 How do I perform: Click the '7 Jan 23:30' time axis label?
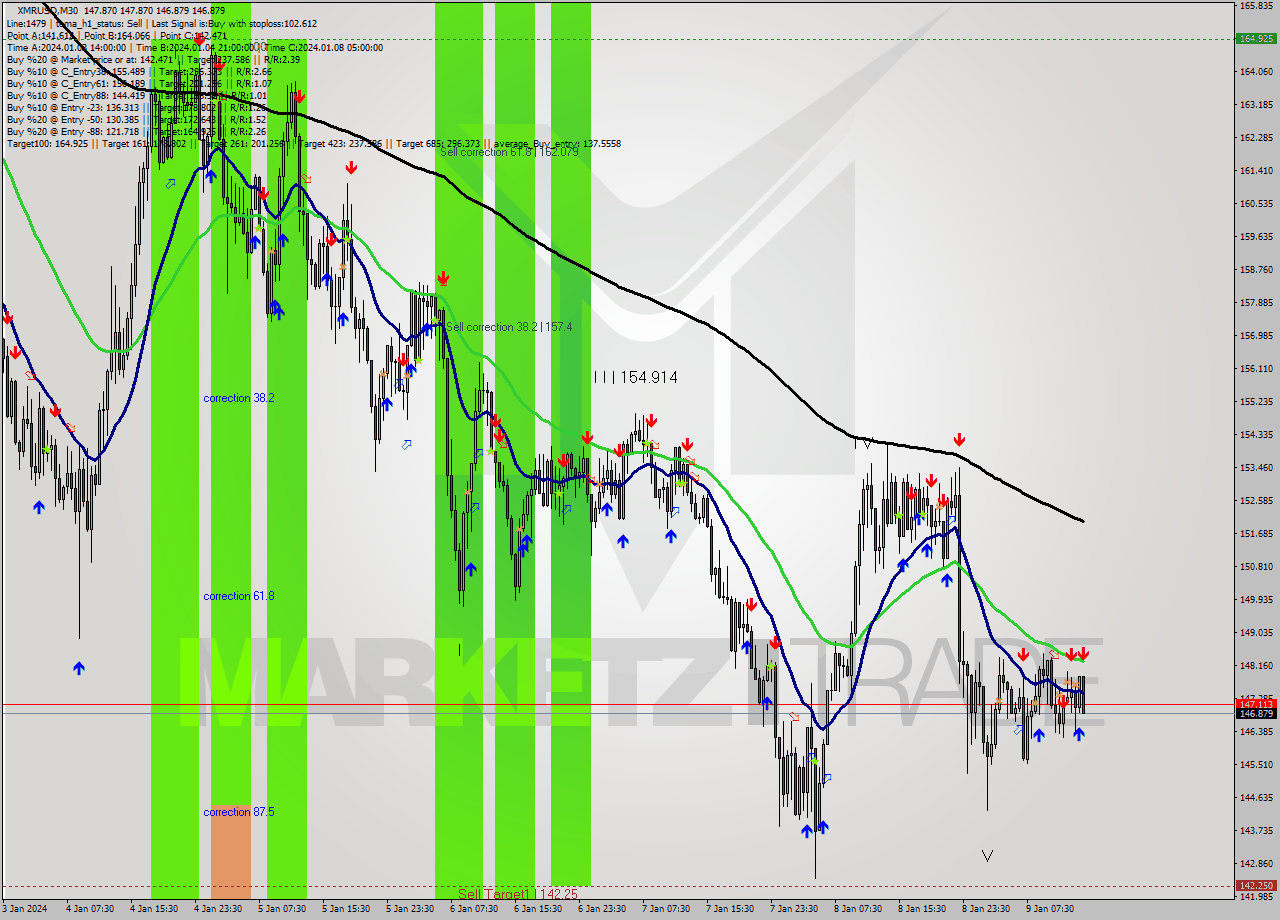tap(794, 909)
